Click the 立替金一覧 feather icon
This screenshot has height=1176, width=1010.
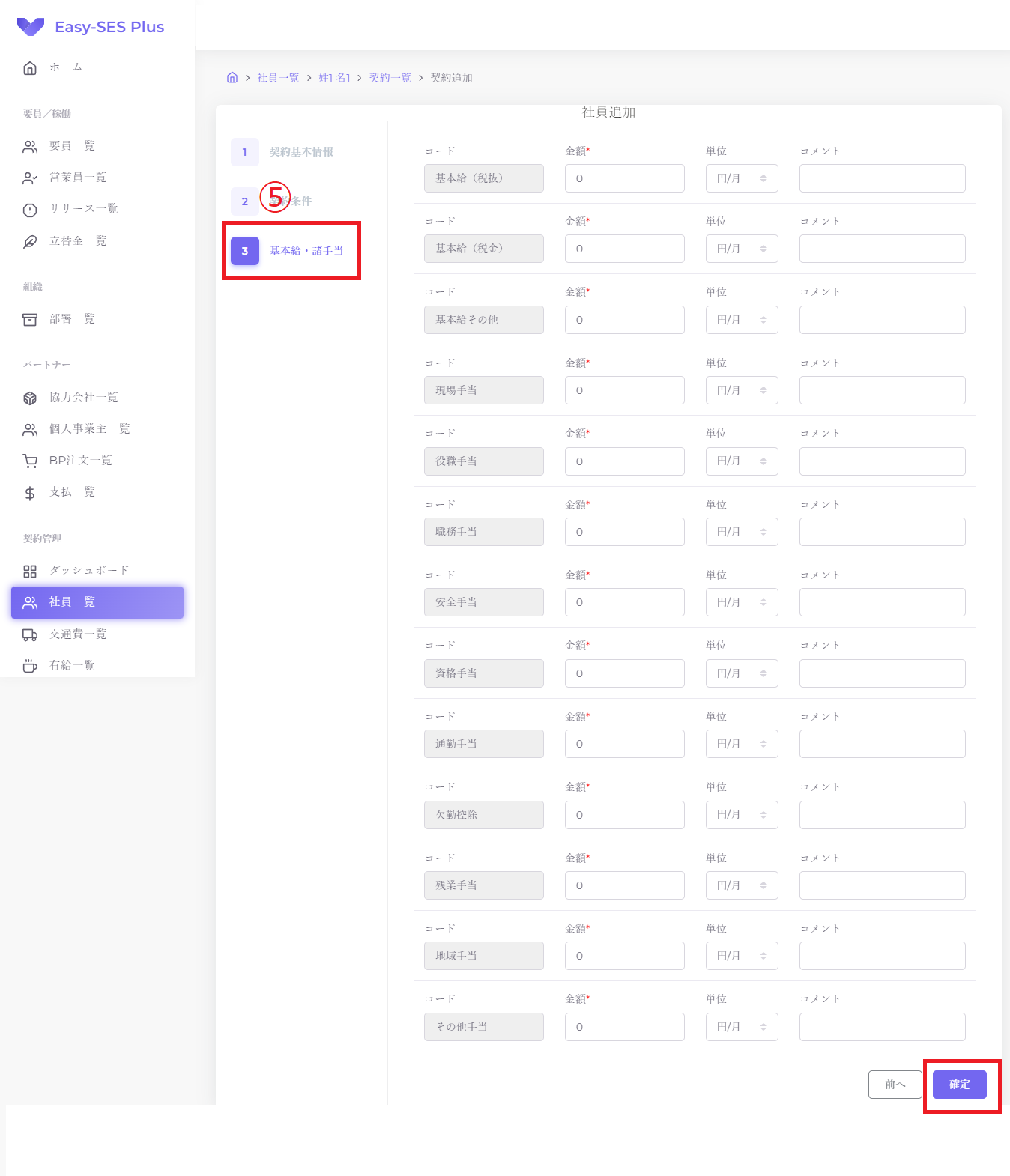coord(30,241)
